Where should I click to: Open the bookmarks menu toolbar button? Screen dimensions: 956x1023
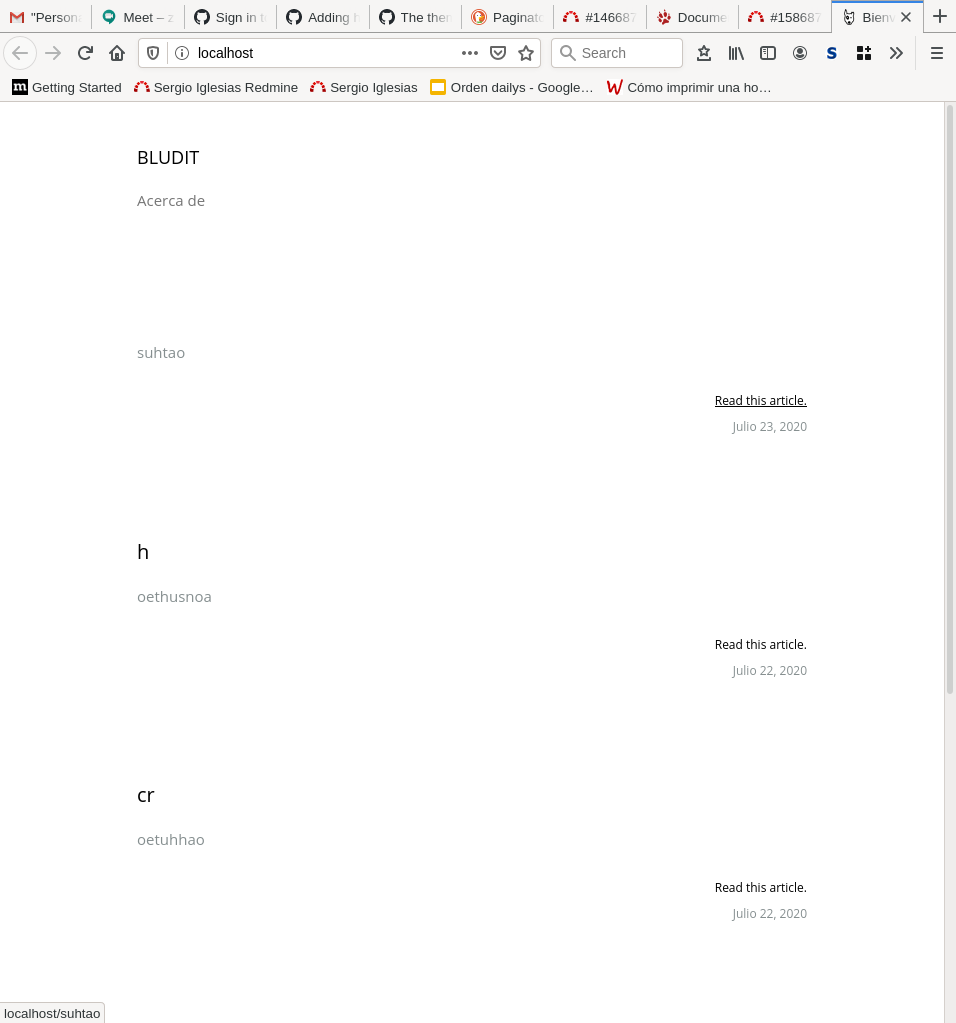coord(703,53)
